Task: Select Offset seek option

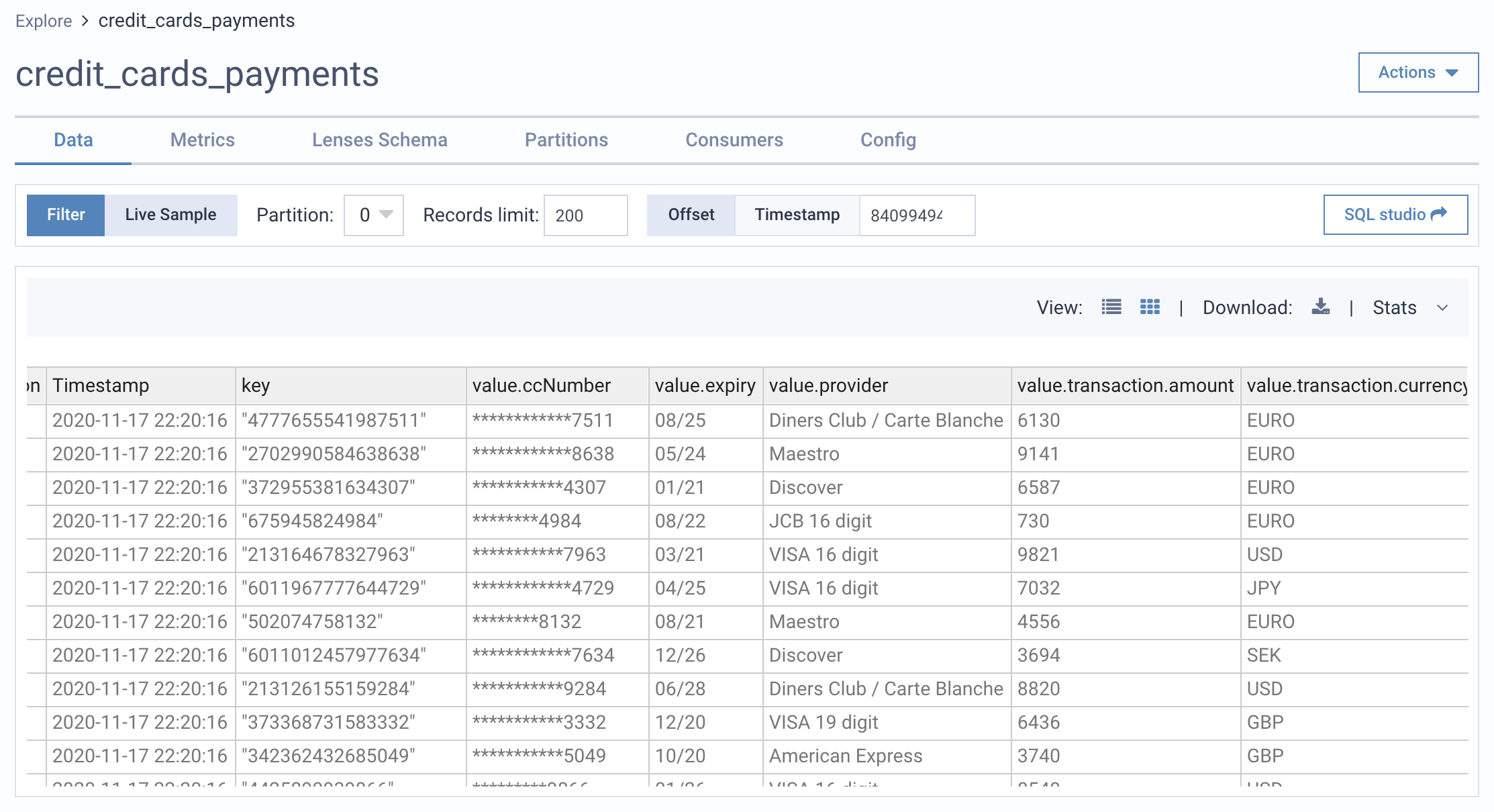Action: (691, 215)
